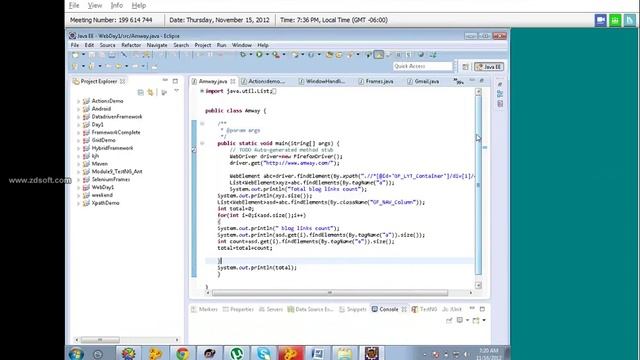
Task: Expand the Android project node
Action: [78, 109]
